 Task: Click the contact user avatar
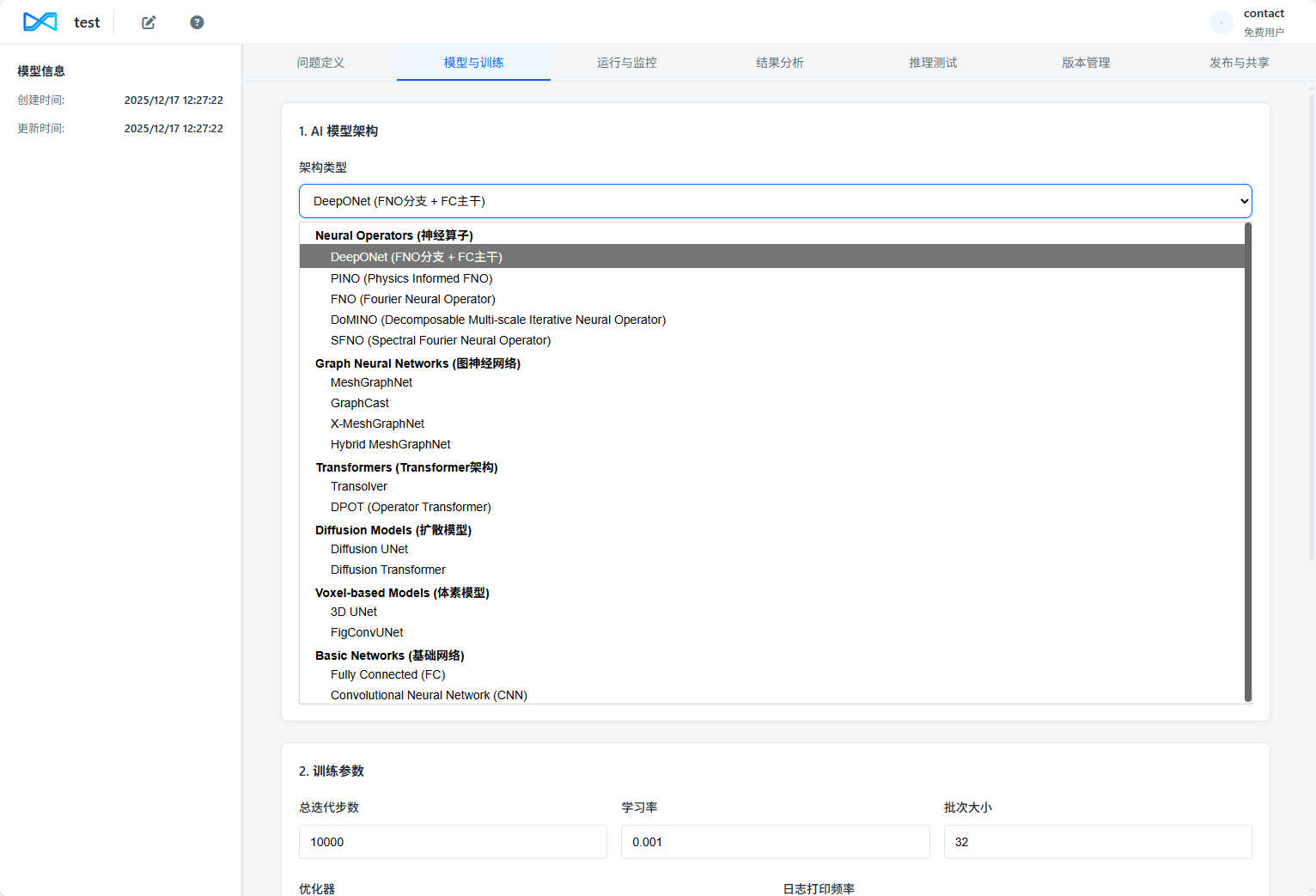point(1221,22)
